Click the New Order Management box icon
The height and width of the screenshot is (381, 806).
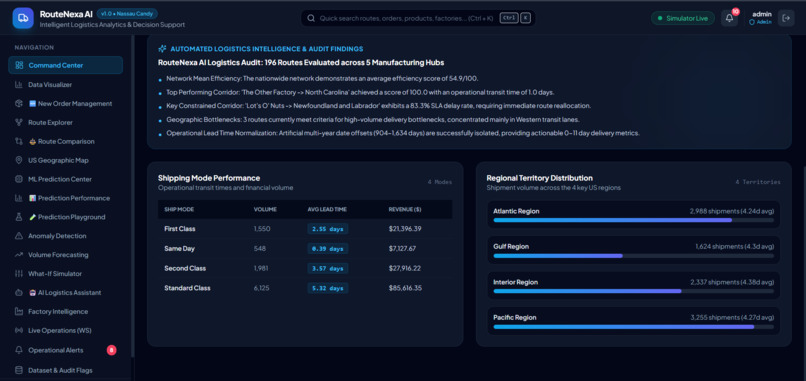click(19, 103)
